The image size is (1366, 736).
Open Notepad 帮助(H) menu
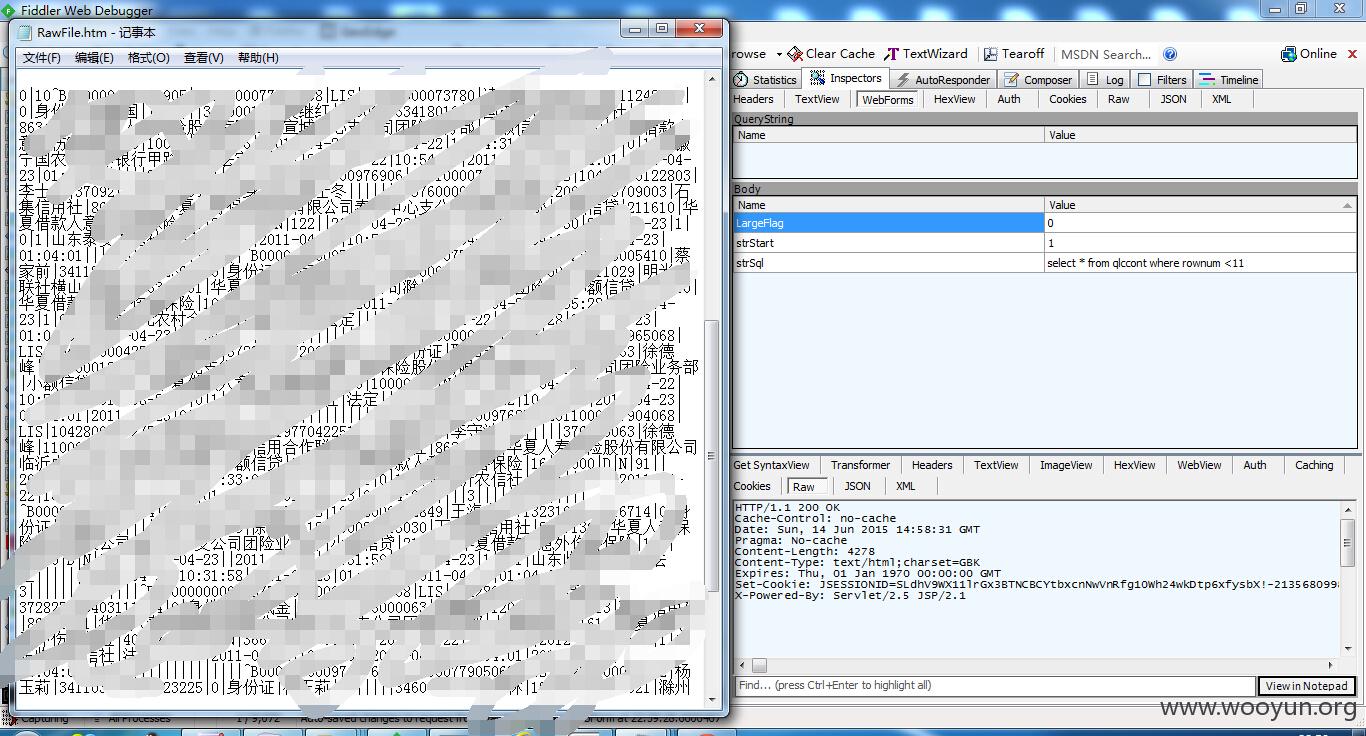(x=258, y=58)
